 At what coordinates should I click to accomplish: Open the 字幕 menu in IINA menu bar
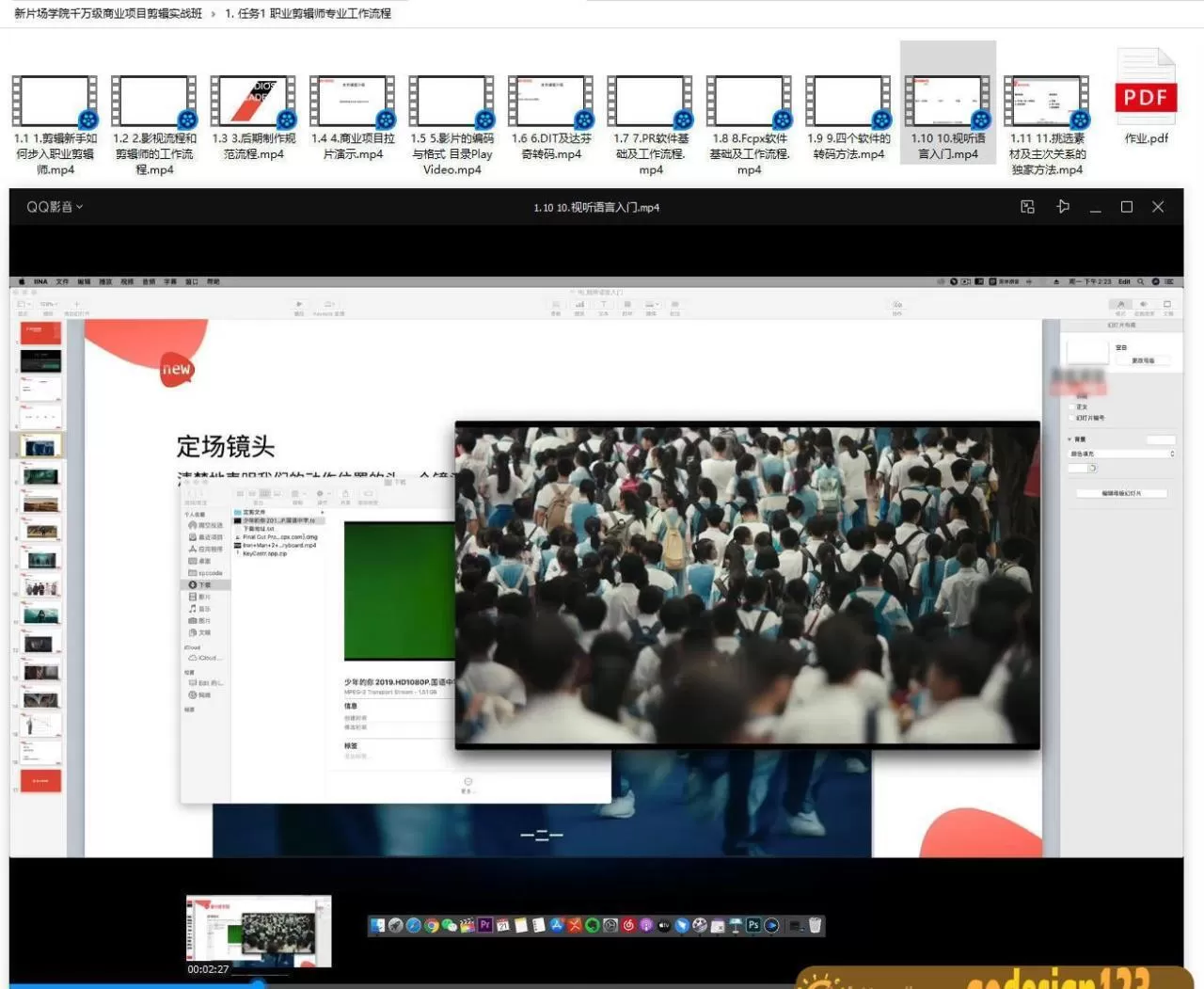168,280
